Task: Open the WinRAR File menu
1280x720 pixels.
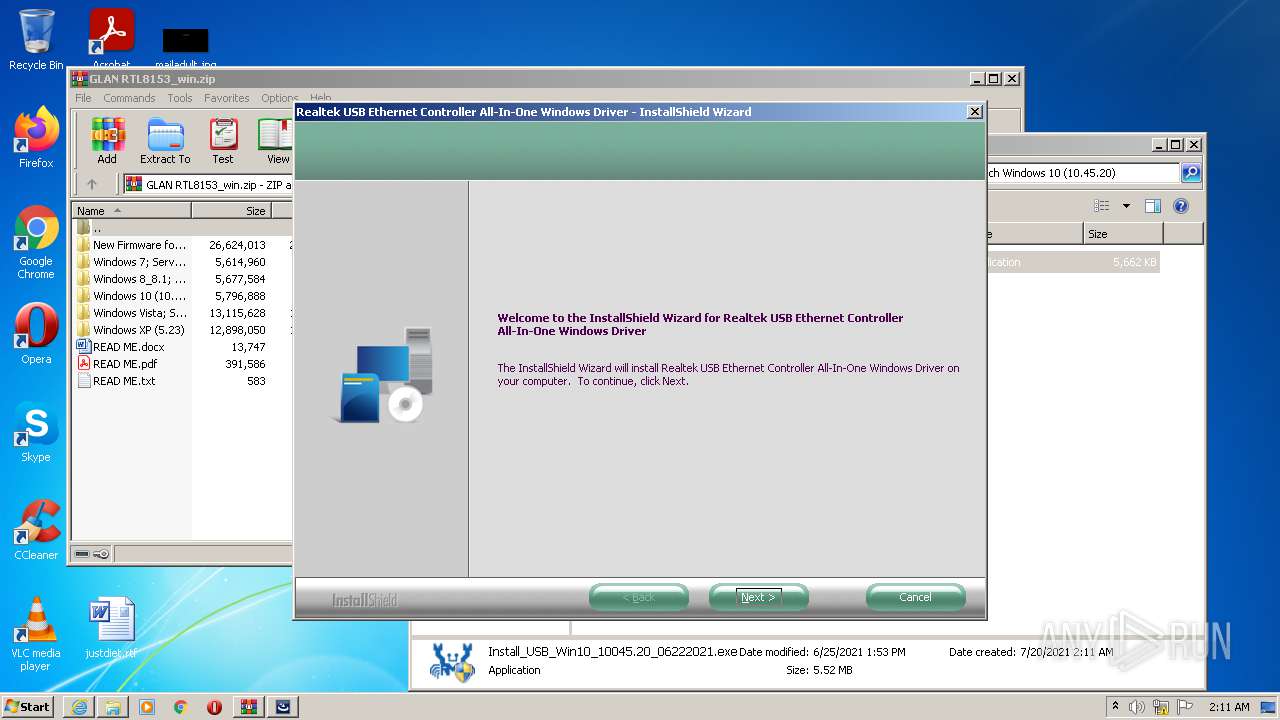Action: [83, 98]
